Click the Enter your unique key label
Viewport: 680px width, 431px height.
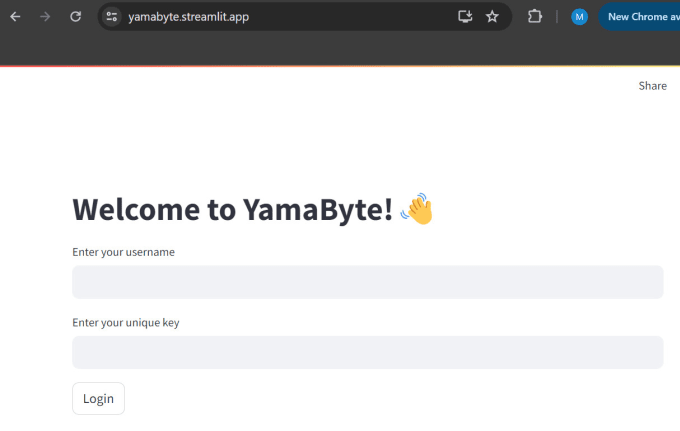(x=126, y=323)
